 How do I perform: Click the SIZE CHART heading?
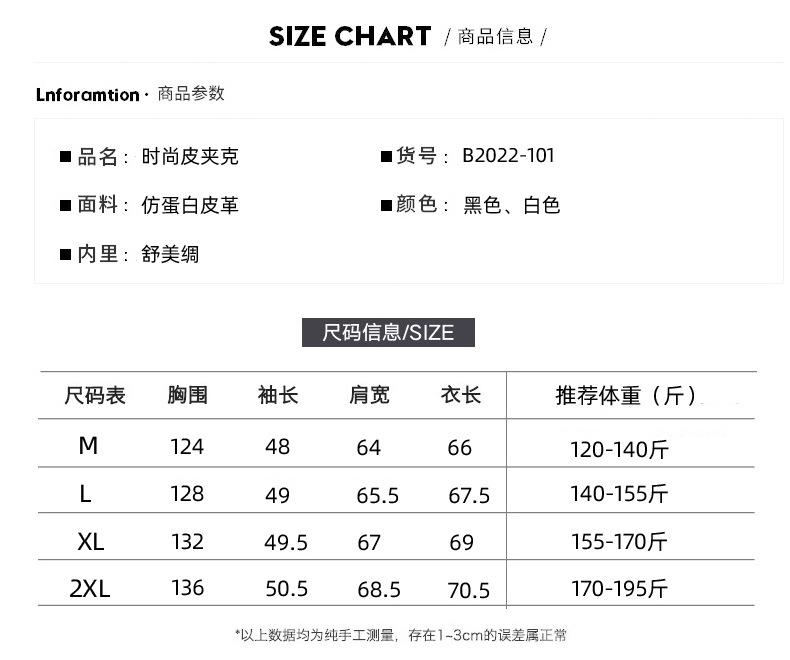point(350,37)
